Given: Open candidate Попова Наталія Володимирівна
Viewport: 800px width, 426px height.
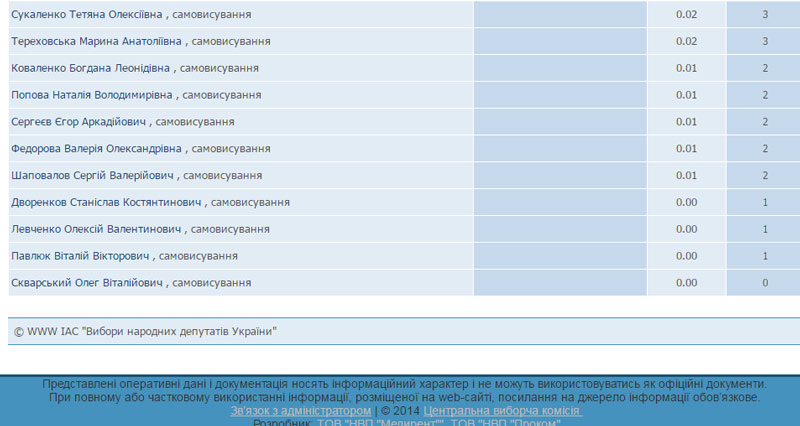Looking at the screenshot, I should coord(91,95).
